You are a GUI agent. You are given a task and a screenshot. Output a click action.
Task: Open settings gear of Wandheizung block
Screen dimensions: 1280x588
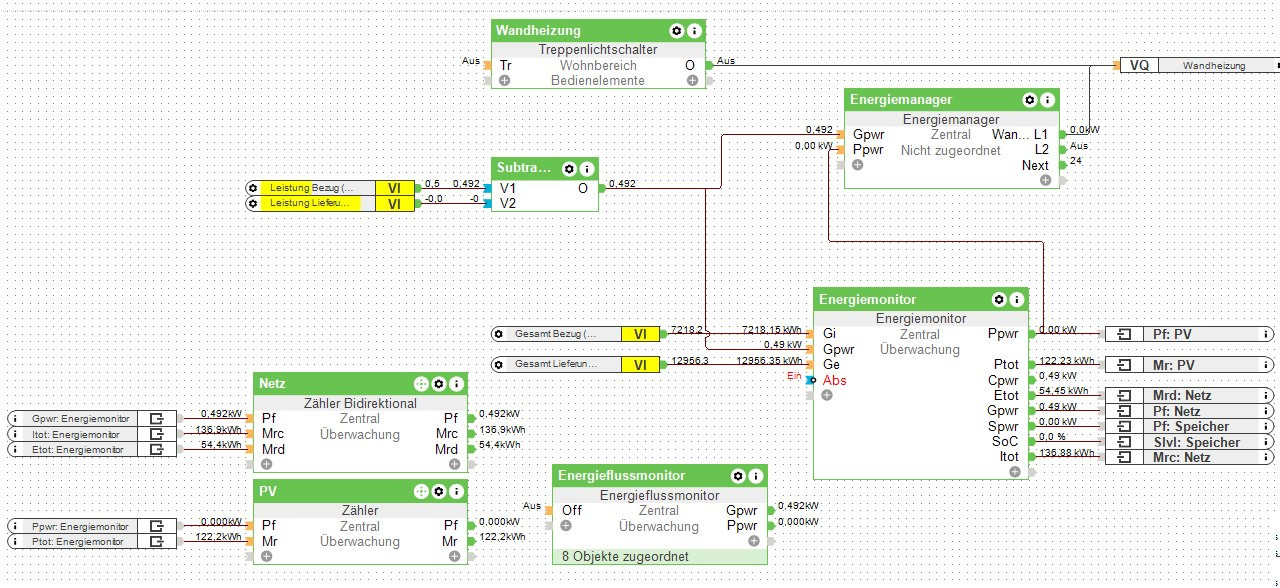point(677,31)
